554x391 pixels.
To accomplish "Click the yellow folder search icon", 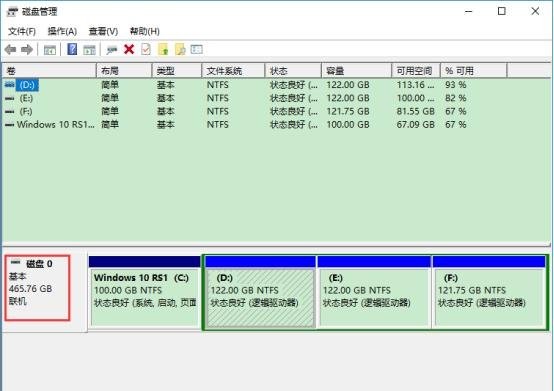I will point(180,49).
